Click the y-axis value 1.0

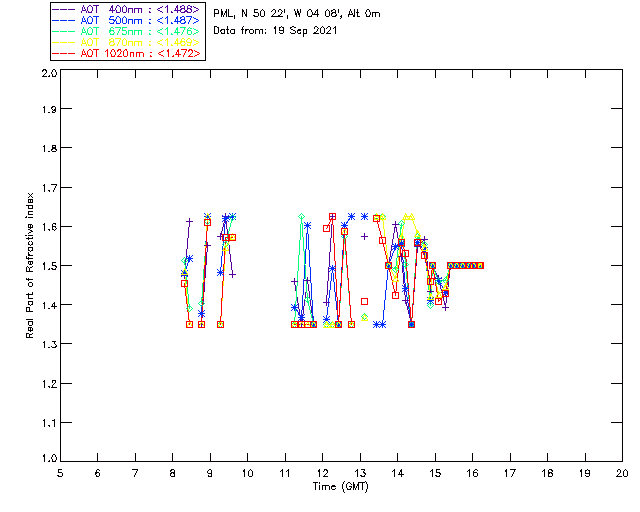[x=49, y=458]
